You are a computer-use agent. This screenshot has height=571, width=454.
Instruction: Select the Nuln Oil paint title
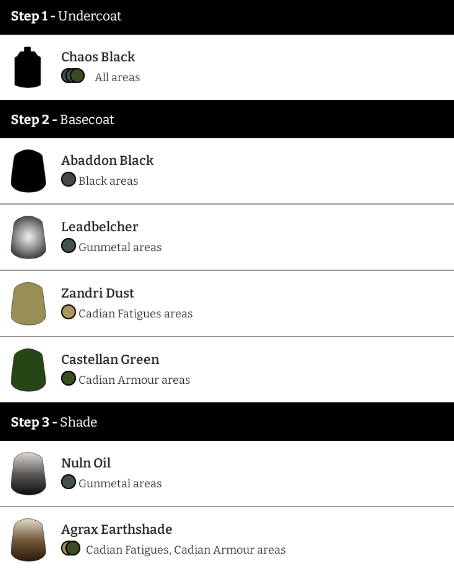[x=86, y=463]
